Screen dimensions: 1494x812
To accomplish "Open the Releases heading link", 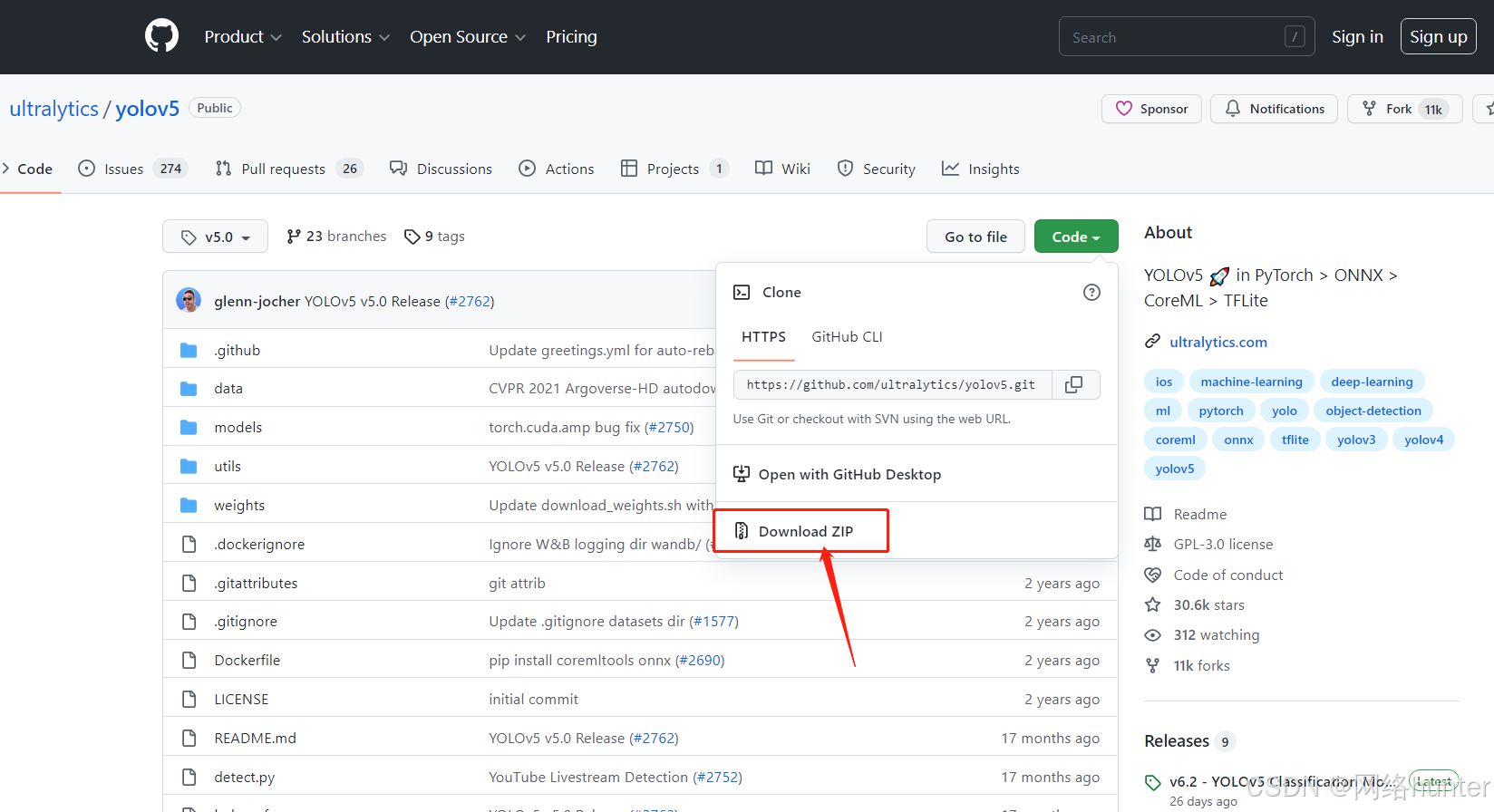I will point(1177,741).
